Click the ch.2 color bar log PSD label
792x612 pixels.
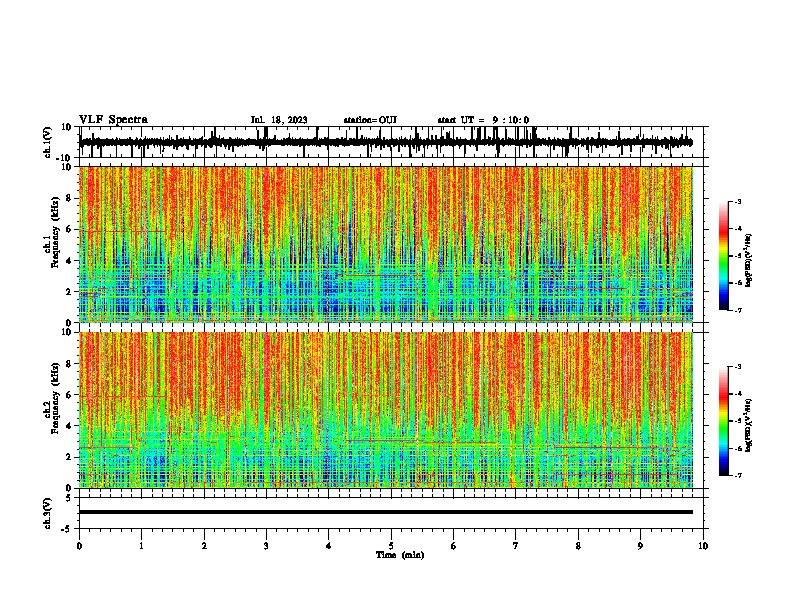click(749, 425)
